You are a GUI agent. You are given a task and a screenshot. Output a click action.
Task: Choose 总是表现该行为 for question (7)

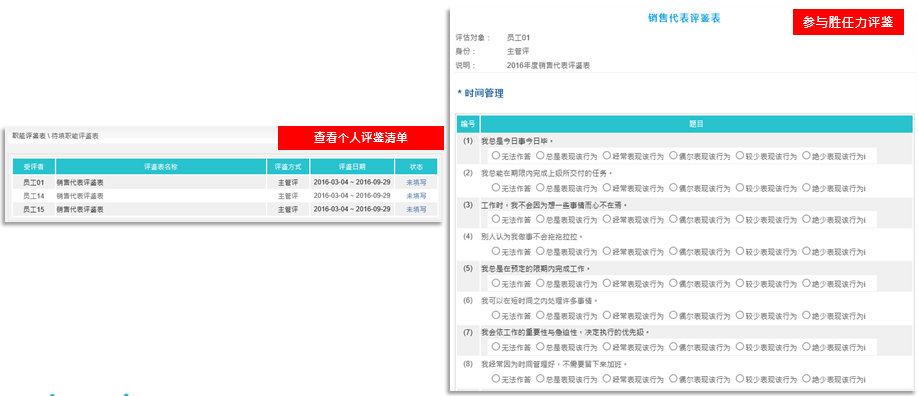tap(540, 347)
